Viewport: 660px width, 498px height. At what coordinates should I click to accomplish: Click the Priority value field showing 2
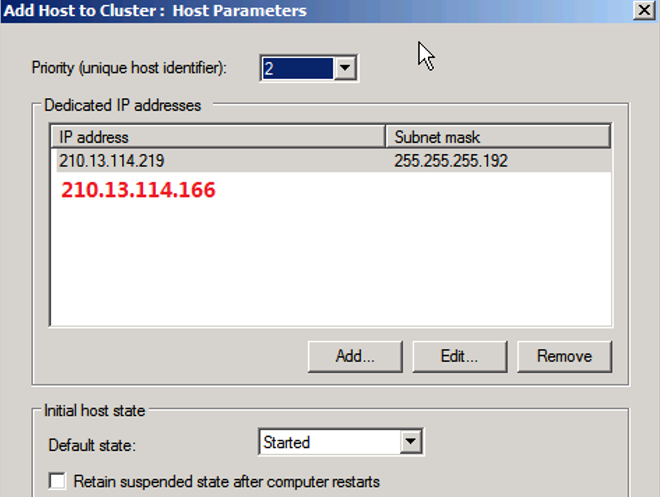coord(296,69)
